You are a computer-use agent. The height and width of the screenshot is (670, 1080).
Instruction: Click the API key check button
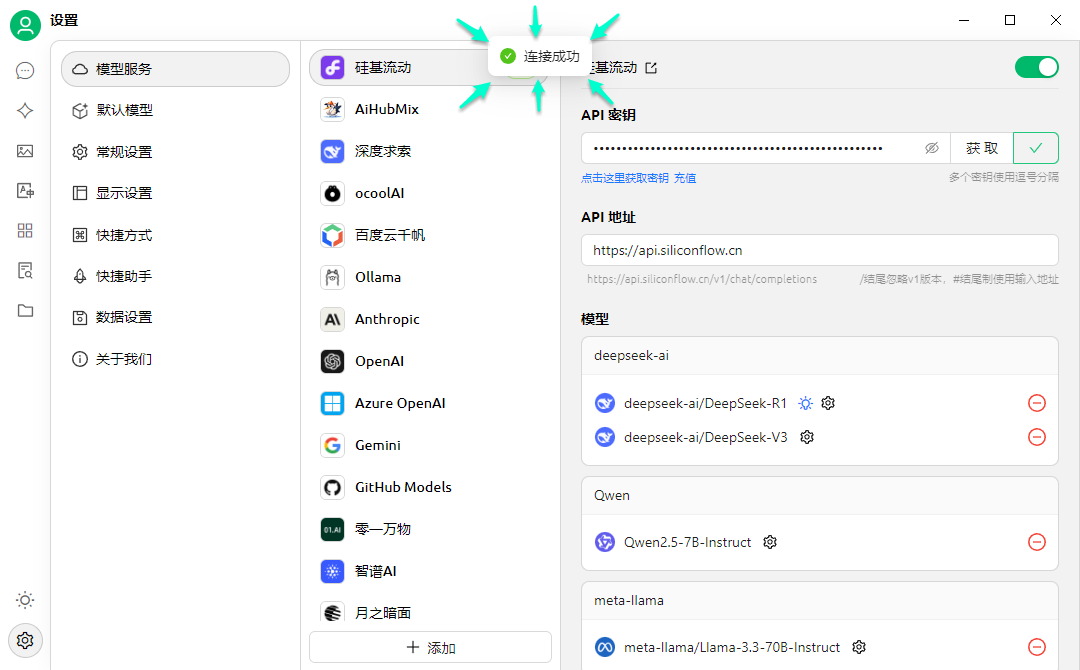1036,148
